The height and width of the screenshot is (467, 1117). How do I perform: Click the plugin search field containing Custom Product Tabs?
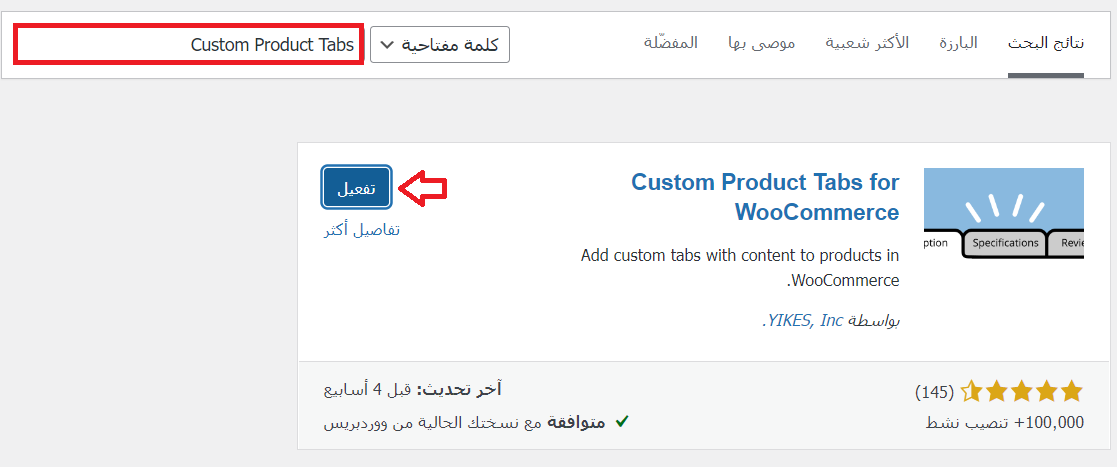[188, 45]
